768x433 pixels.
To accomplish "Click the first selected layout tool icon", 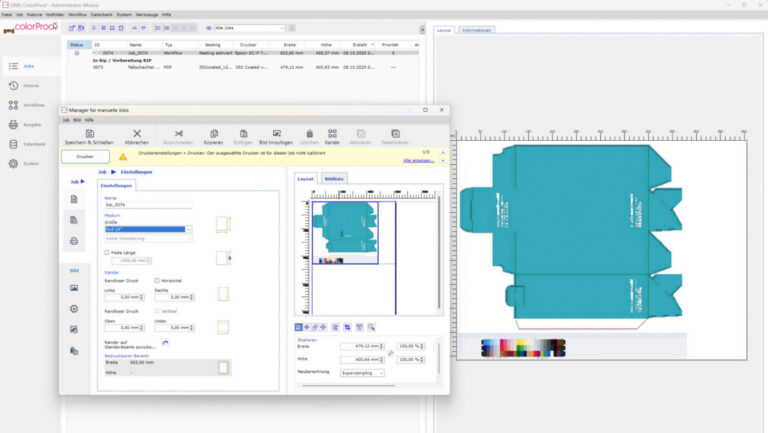I will pos(298,327).
